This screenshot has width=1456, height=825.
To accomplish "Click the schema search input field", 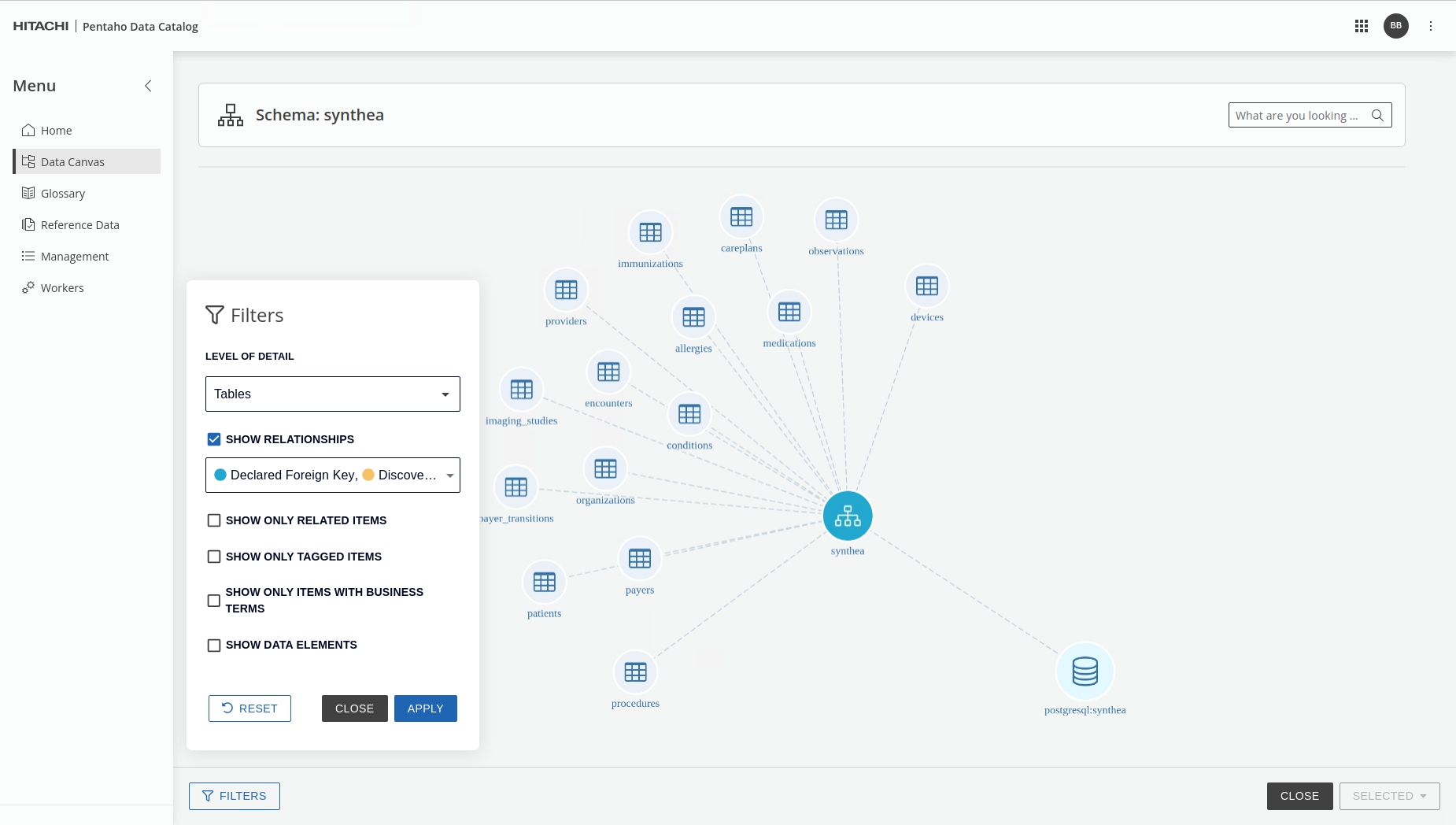I will (x=1297, y=116).
